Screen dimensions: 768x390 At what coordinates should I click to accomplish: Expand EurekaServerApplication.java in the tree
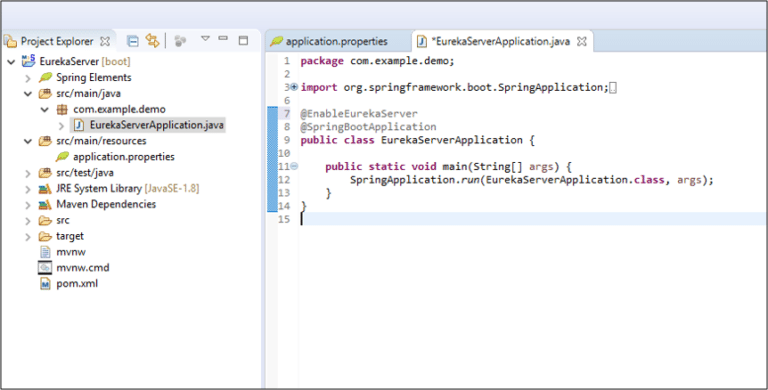(x=61, y=125)
